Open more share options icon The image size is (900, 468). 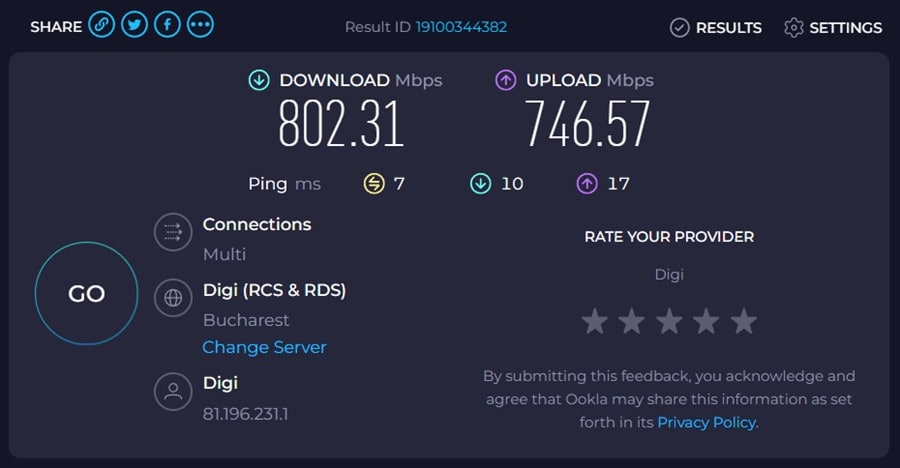tap(200, 25)
